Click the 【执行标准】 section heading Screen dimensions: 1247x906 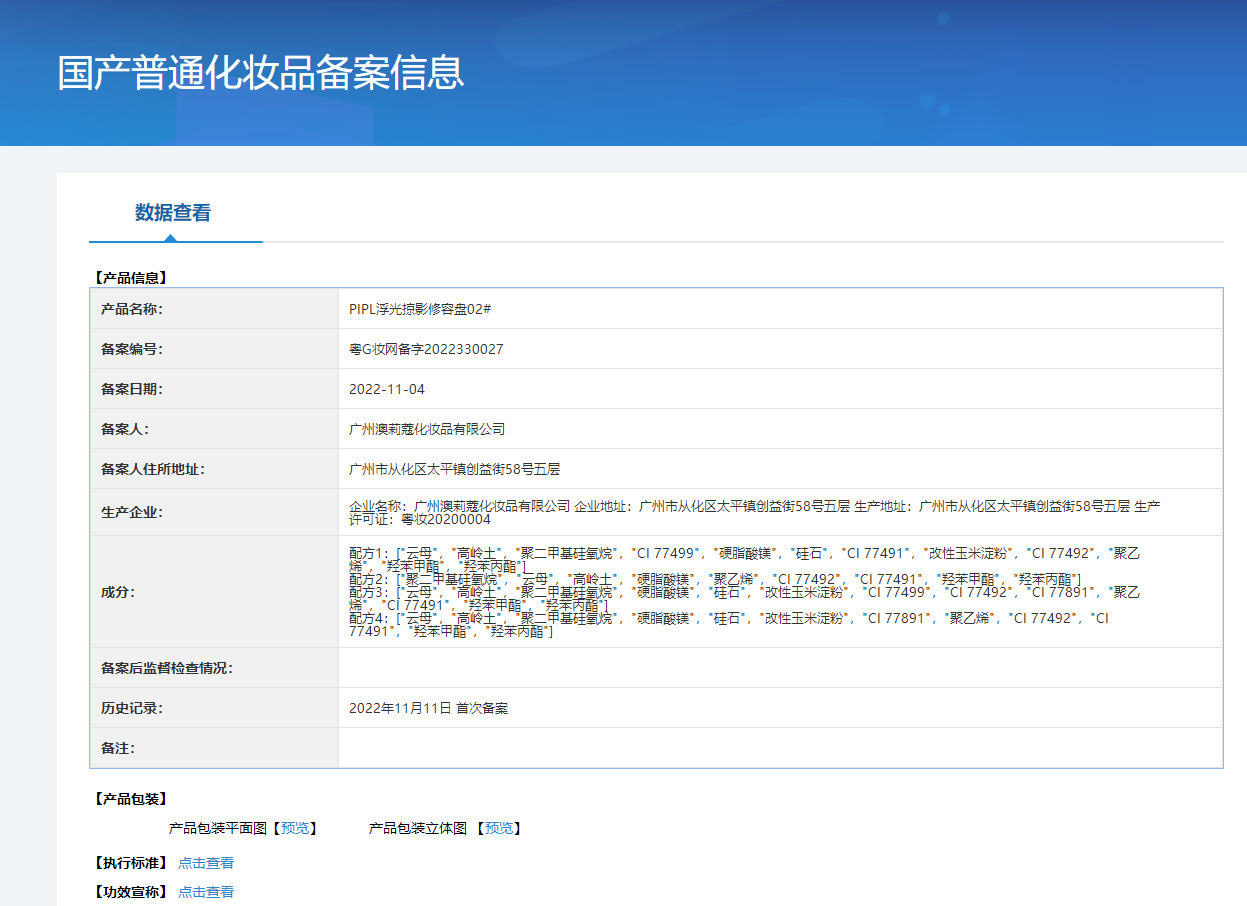pos(130,863)
